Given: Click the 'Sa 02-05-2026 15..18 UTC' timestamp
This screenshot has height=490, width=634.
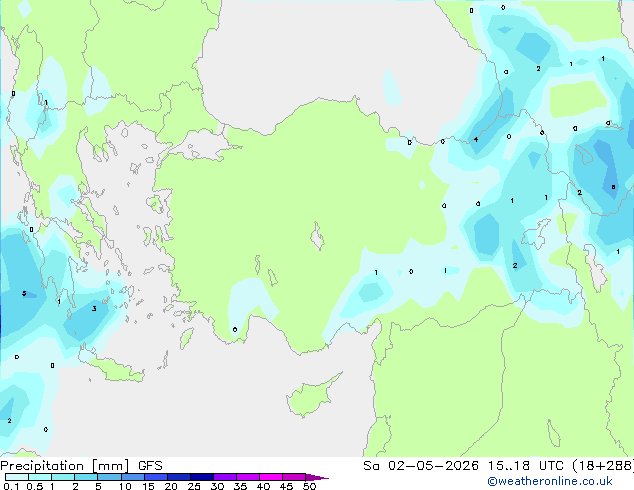Looking at the screenshot, I should [x=463, y=466].
